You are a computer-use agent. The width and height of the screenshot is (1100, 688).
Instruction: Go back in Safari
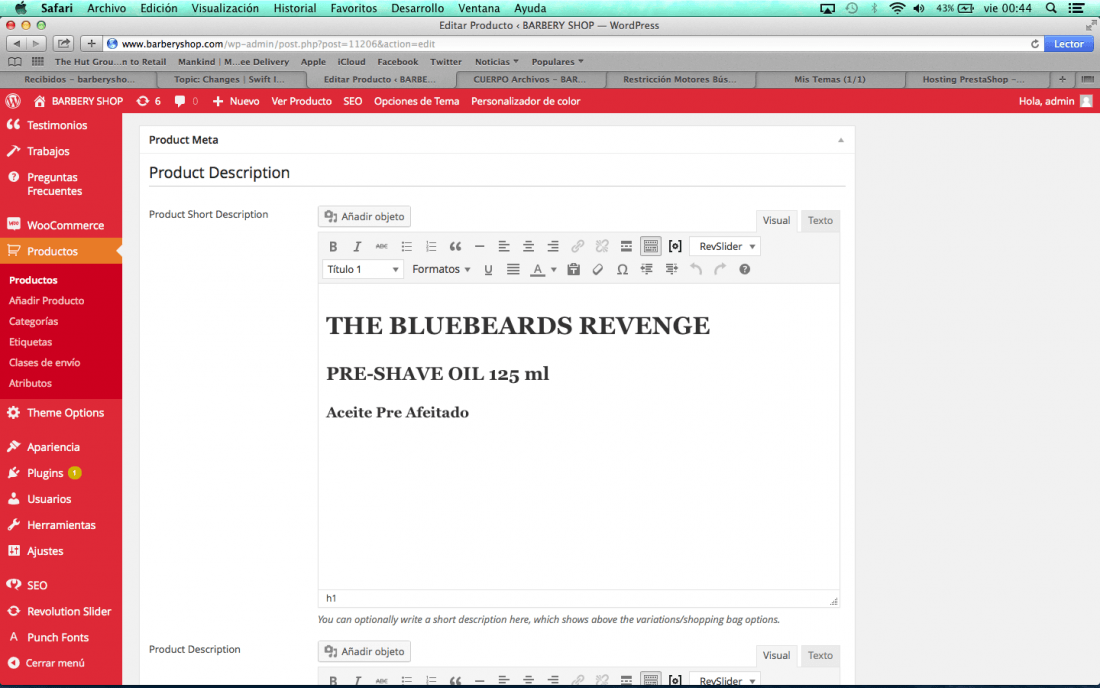(x=17, y=43)
